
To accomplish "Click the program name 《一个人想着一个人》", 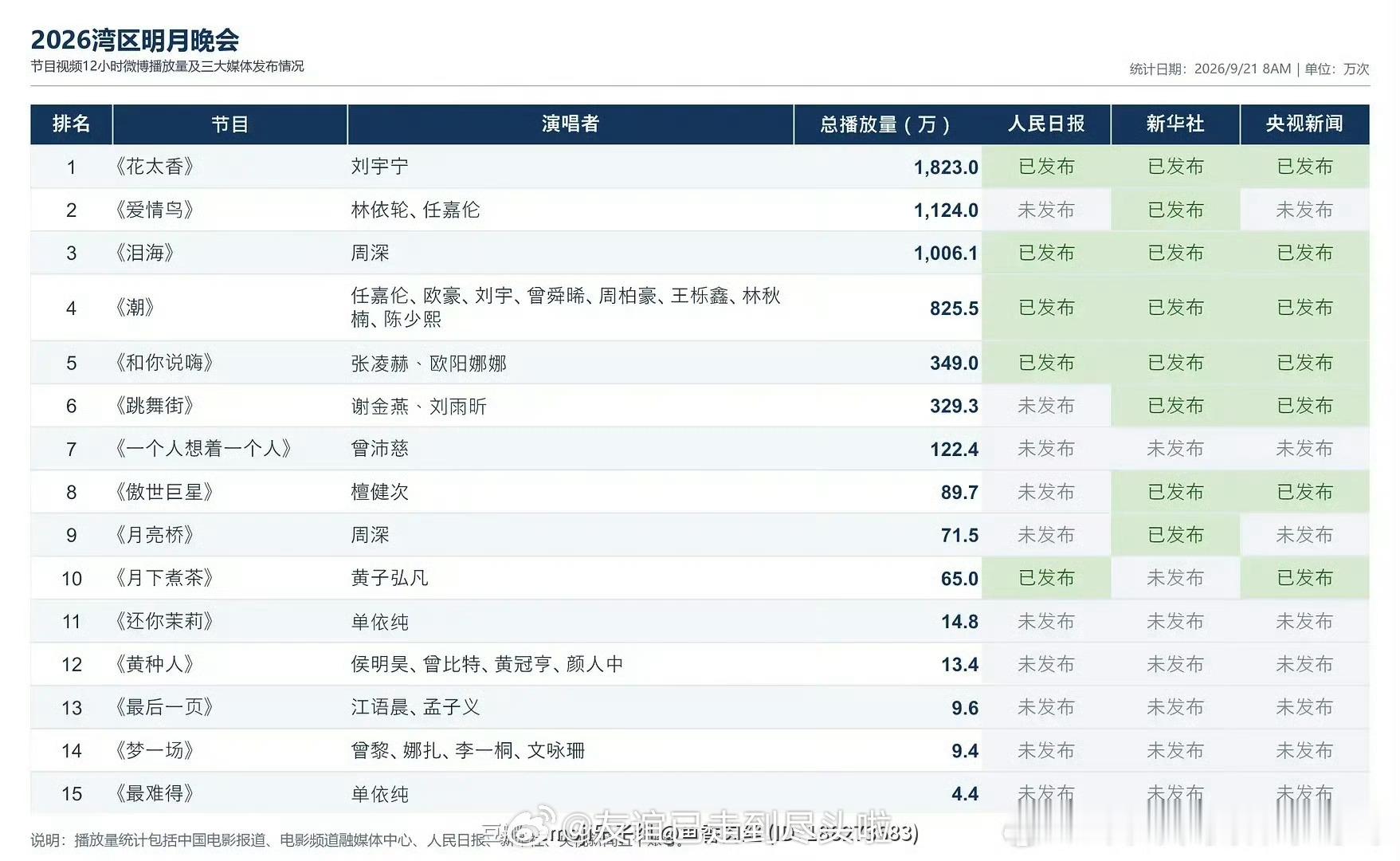I will click(x=203, y=449).
